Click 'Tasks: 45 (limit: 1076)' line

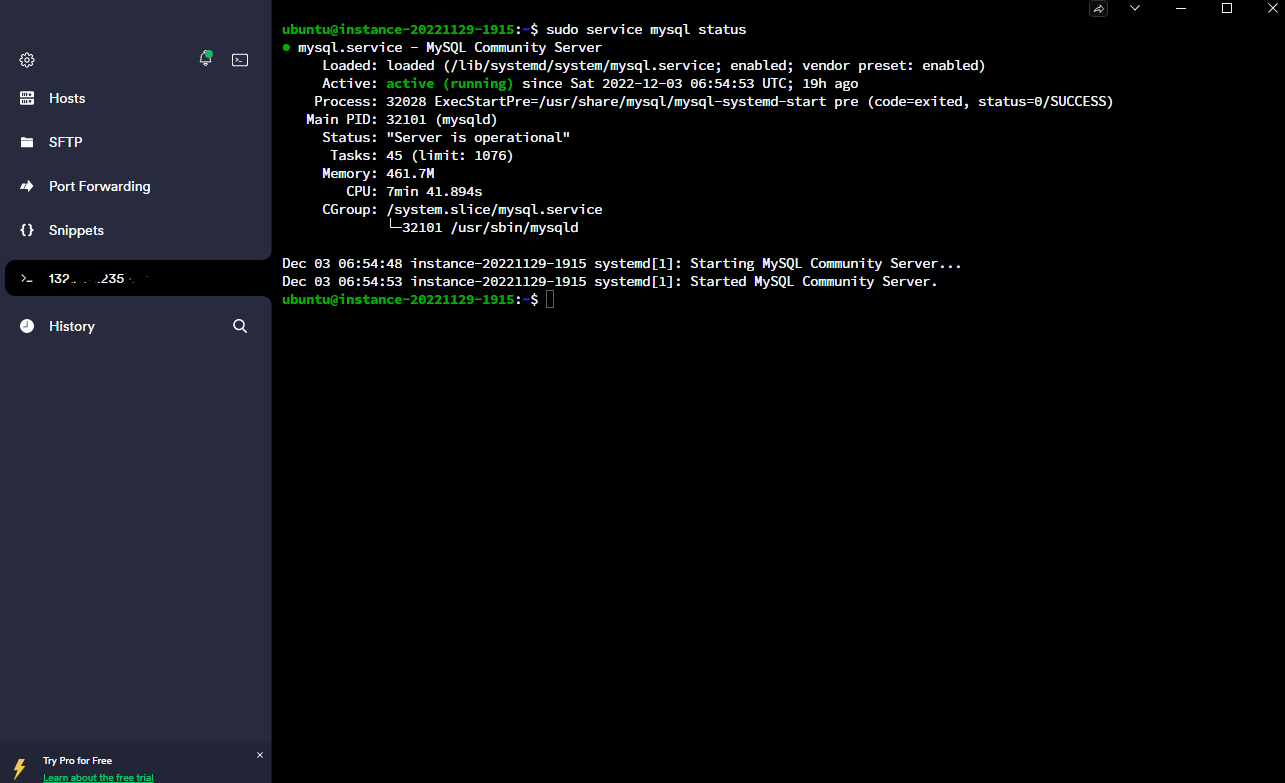[422, 156]
